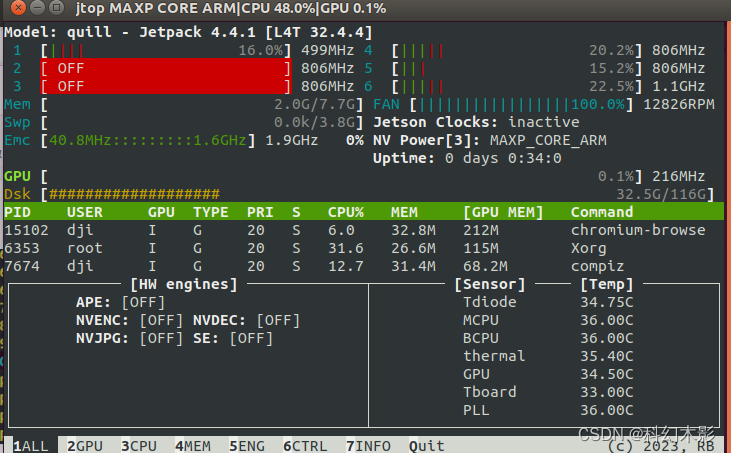Click the Command column header
Image resolution: width=731 pixels, height=453 pixels.
pos(602,212)
